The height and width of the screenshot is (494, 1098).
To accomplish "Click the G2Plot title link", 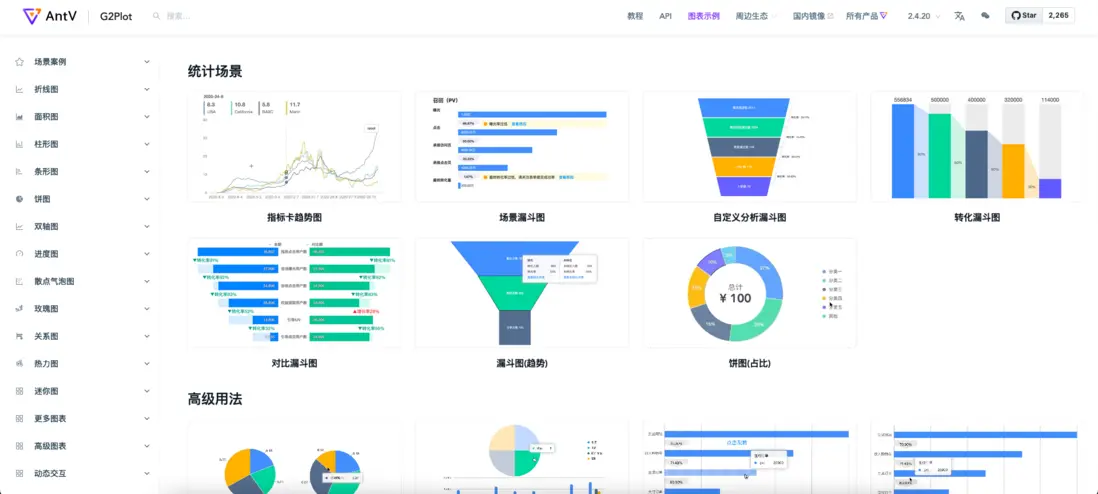I will [116, 16].
